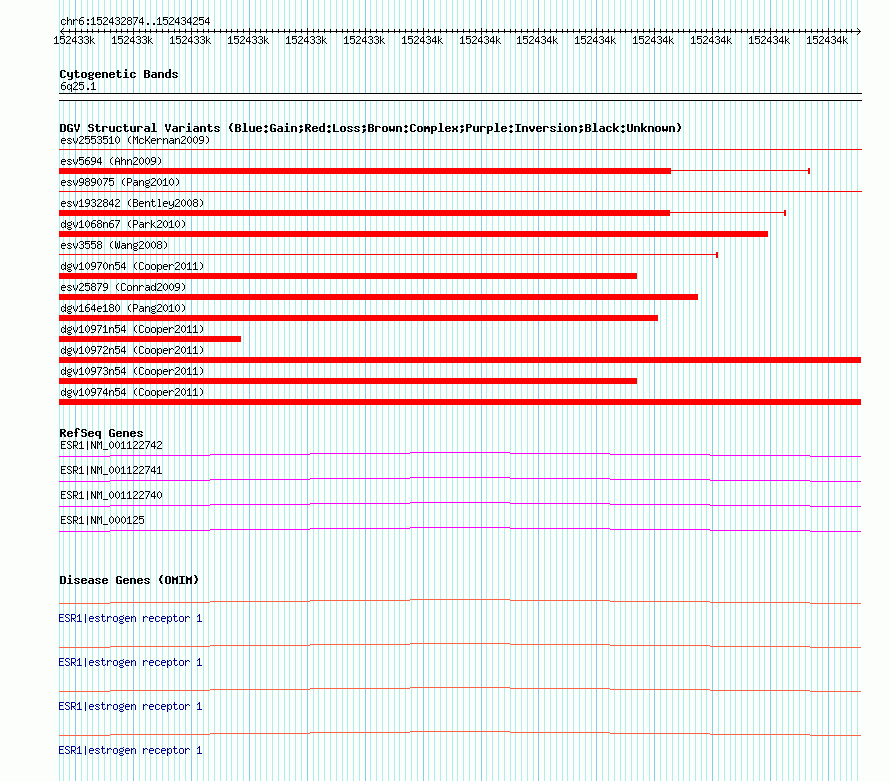Select dgv164e180 (Pang2010) label
The width and height of the screenshot is (890, 781).
[x=123, y=308]
